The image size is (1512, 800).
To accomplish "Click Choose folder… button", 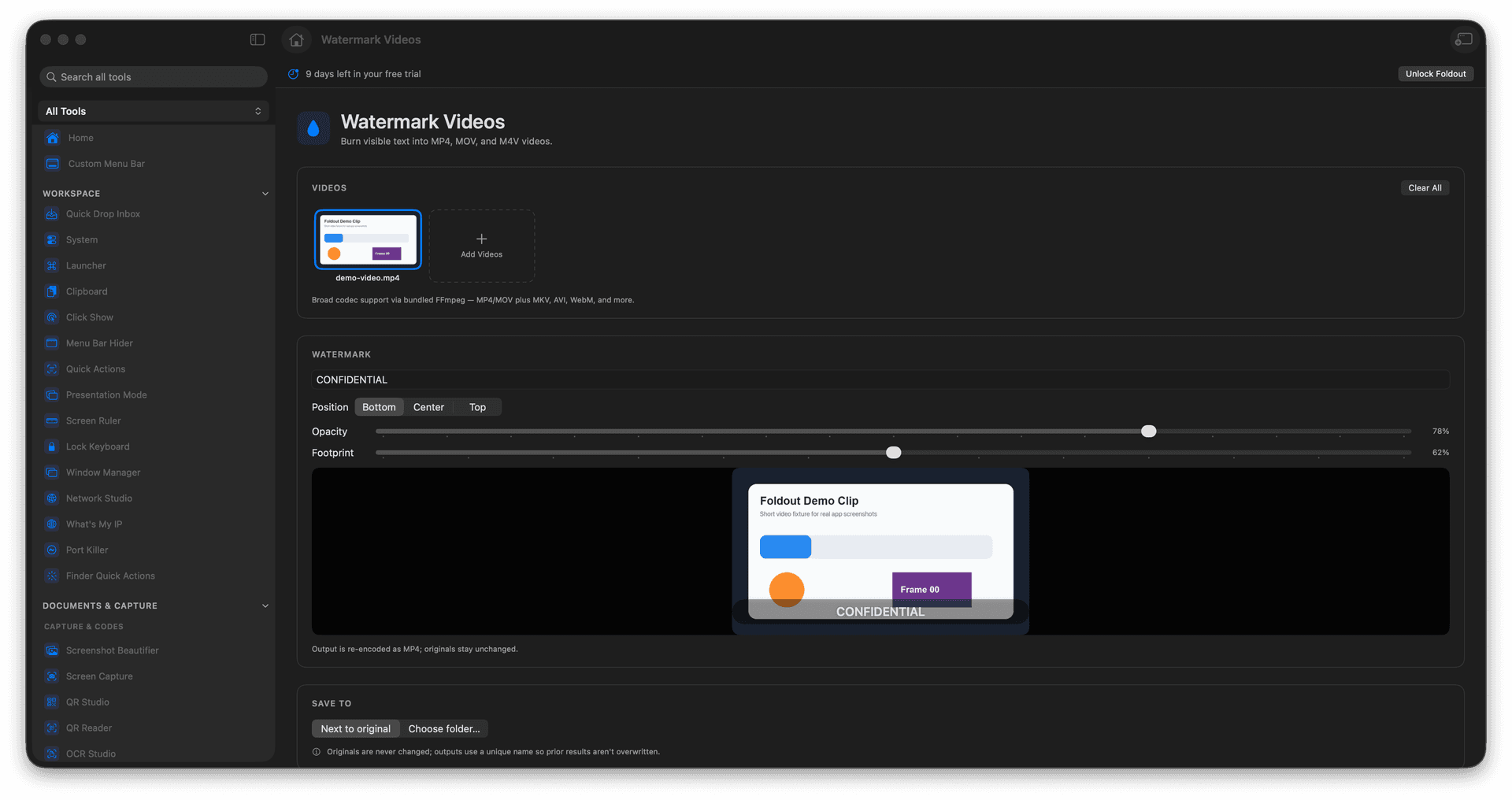I will [x=444, y=729].
